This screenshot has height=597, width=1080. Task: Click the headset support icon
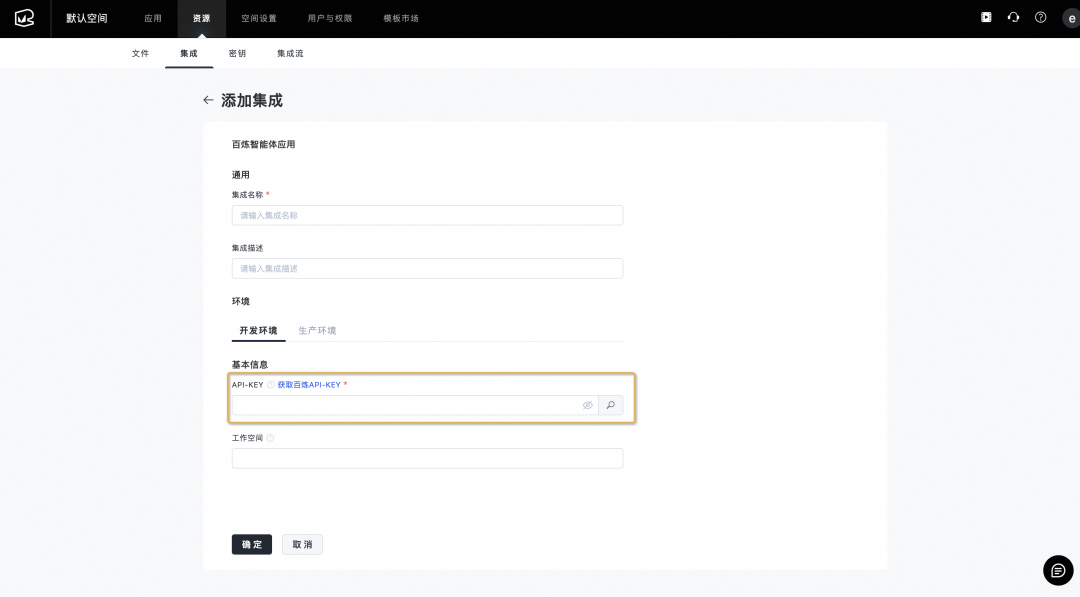(x=1013, y=18)
